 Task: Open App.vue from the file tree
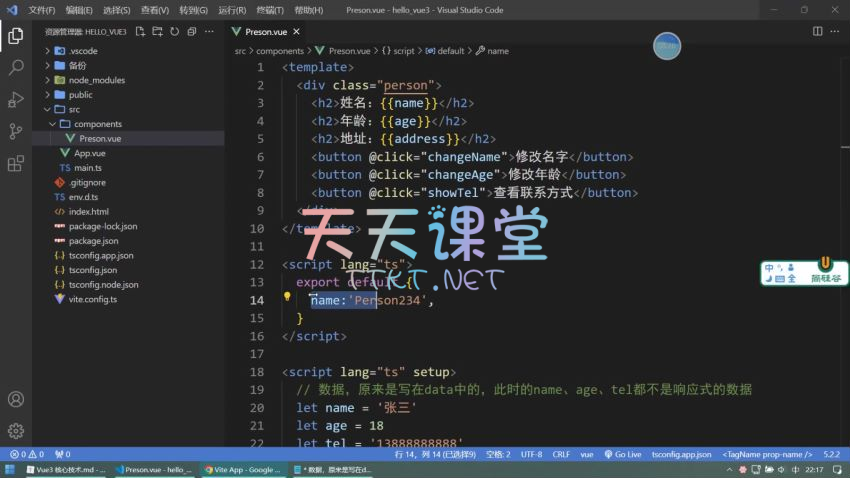(x=89, y=153)
